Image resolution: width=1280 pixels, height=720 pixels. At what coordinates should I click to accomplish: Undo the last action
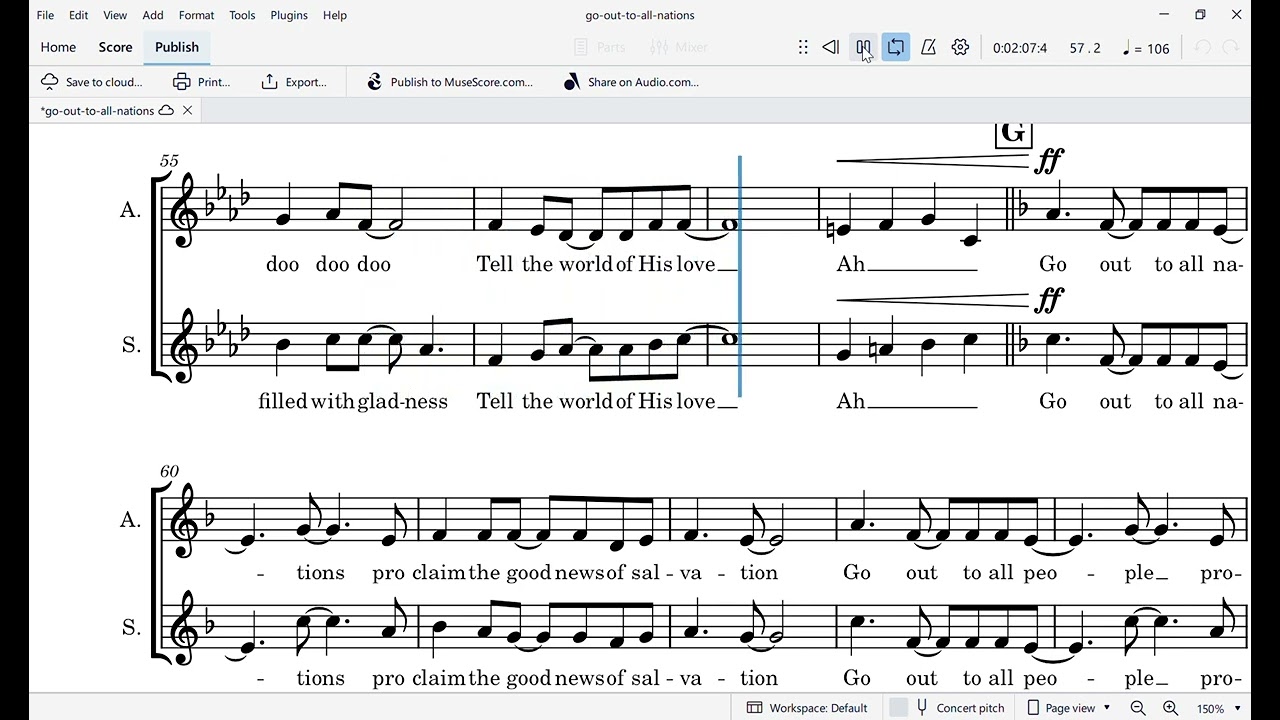tap(1203, 47)
